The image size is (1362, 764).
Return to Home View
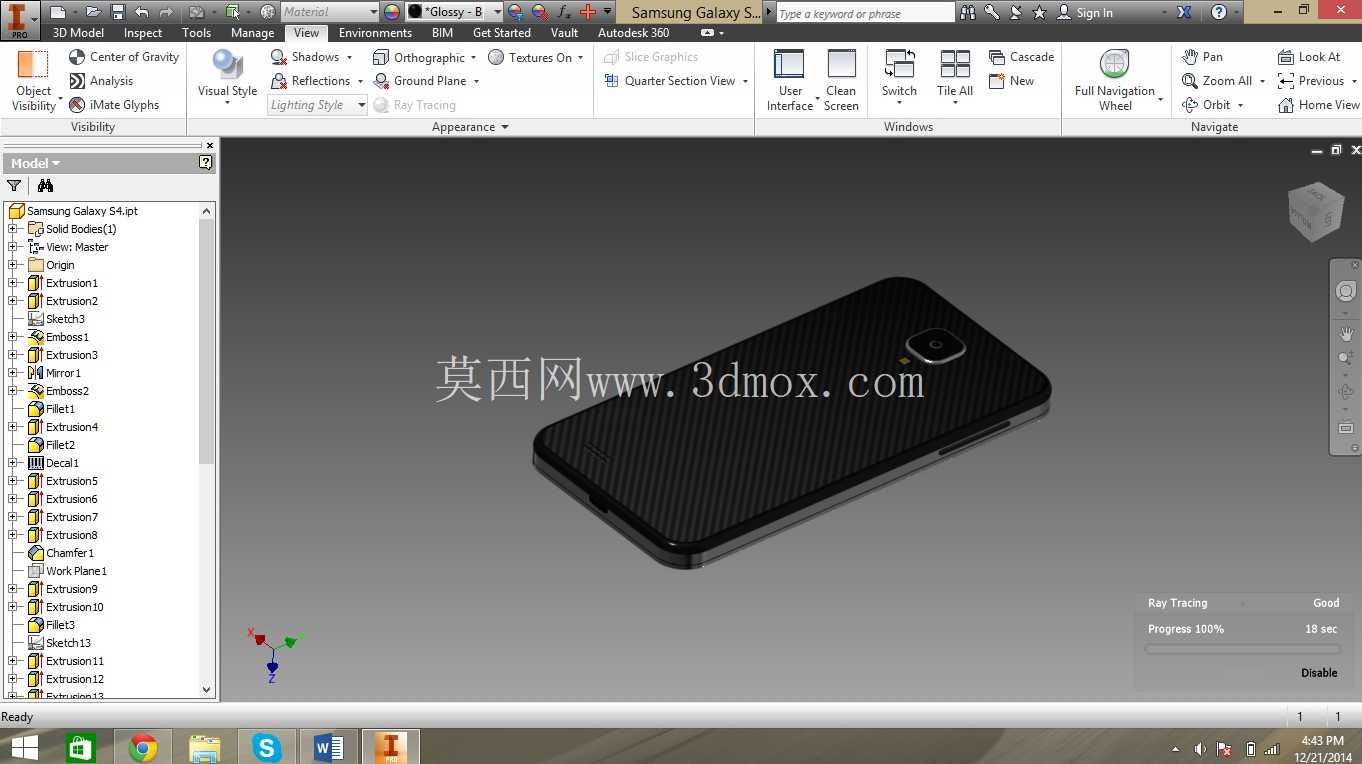[x=1319, y=105]
